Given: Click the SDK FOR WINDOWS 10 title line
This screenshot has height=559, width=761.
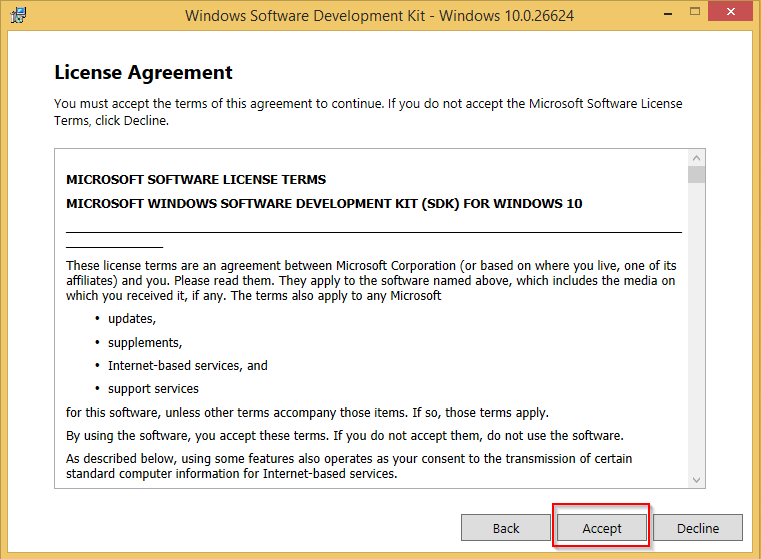Looking at the screenshot, I should click(324, 203).
